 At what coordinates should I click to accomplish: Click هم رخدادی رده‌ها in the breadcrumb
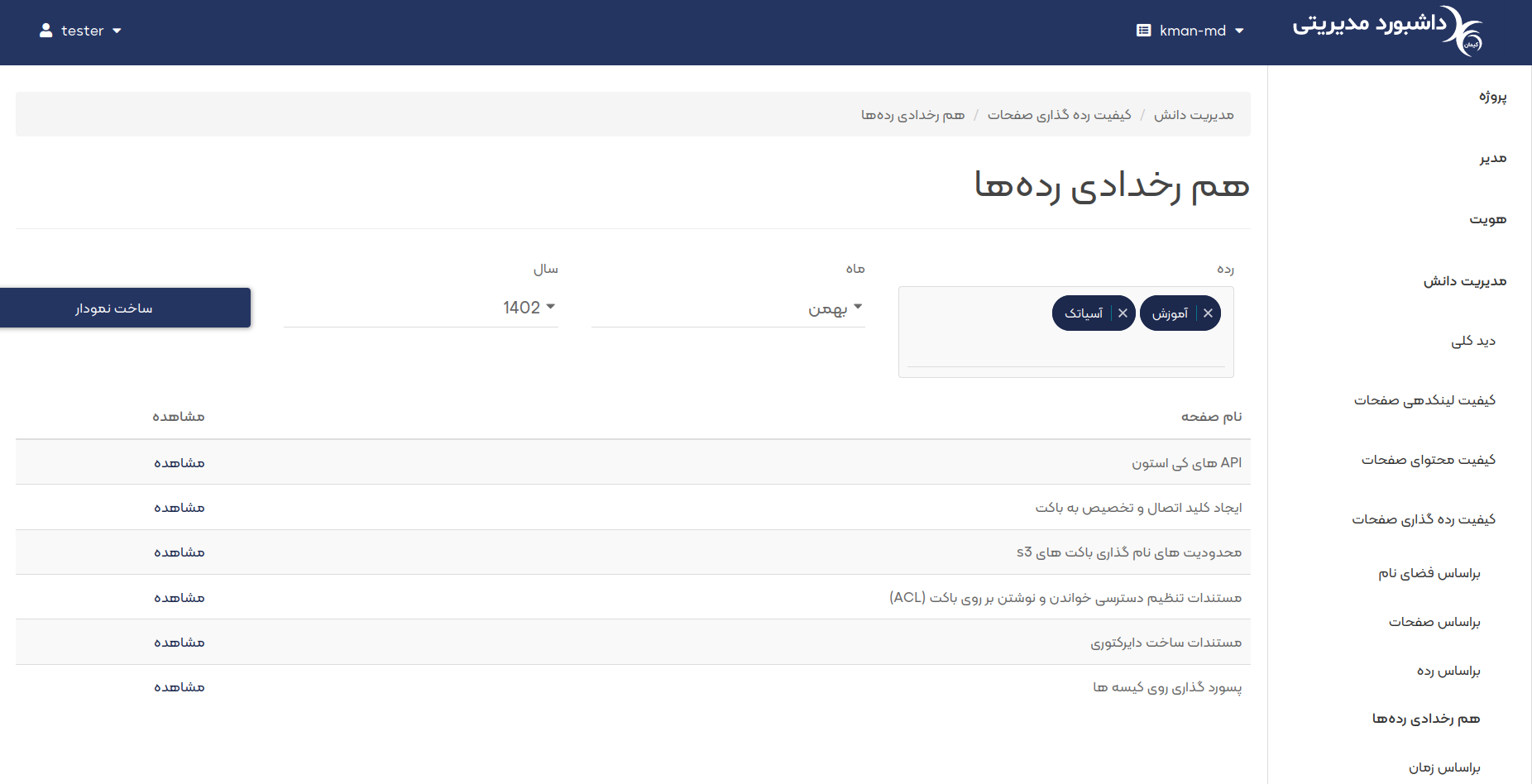(x=912, y=115)
